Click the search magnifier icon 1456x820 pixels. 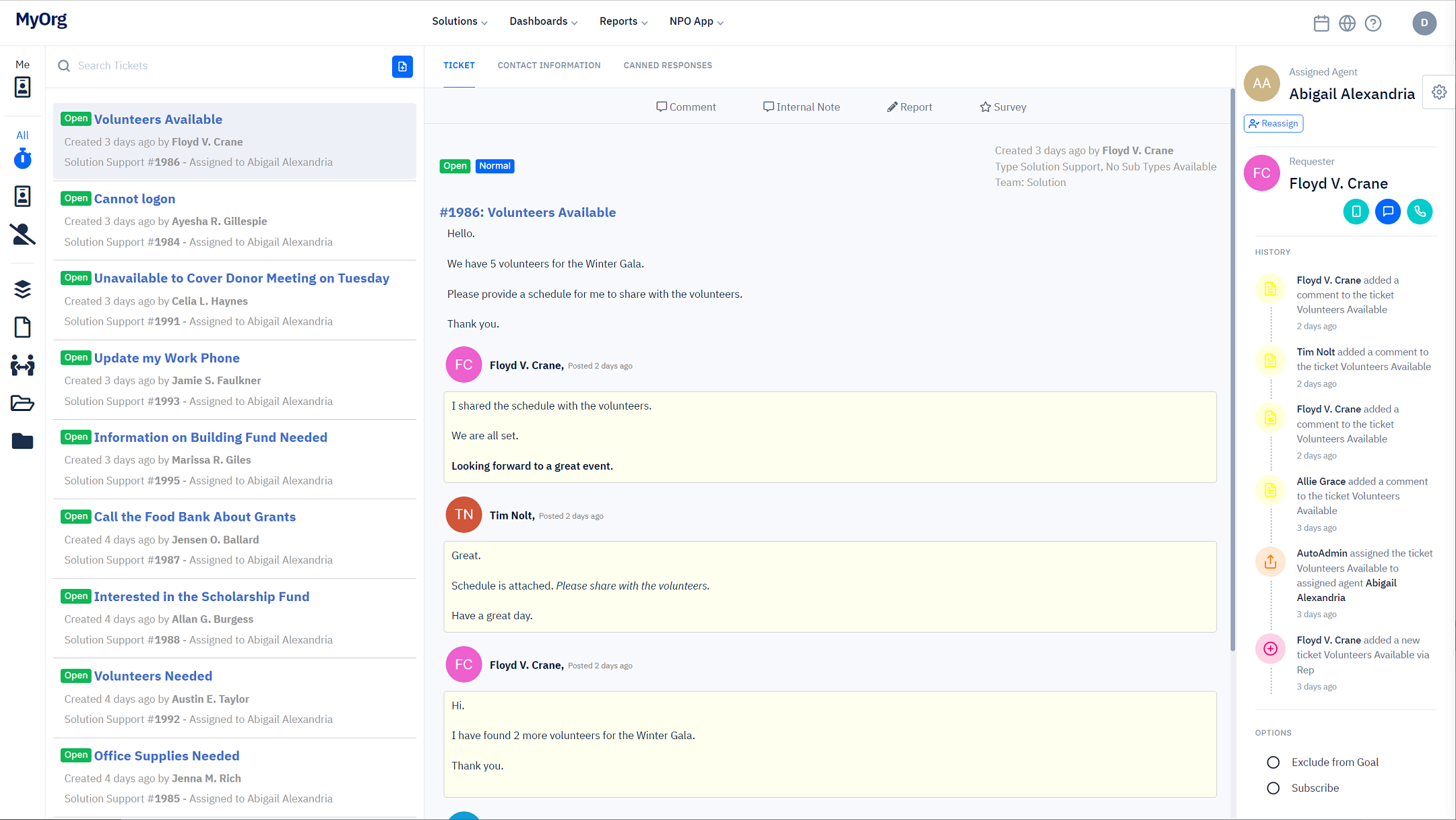(64, 66)
